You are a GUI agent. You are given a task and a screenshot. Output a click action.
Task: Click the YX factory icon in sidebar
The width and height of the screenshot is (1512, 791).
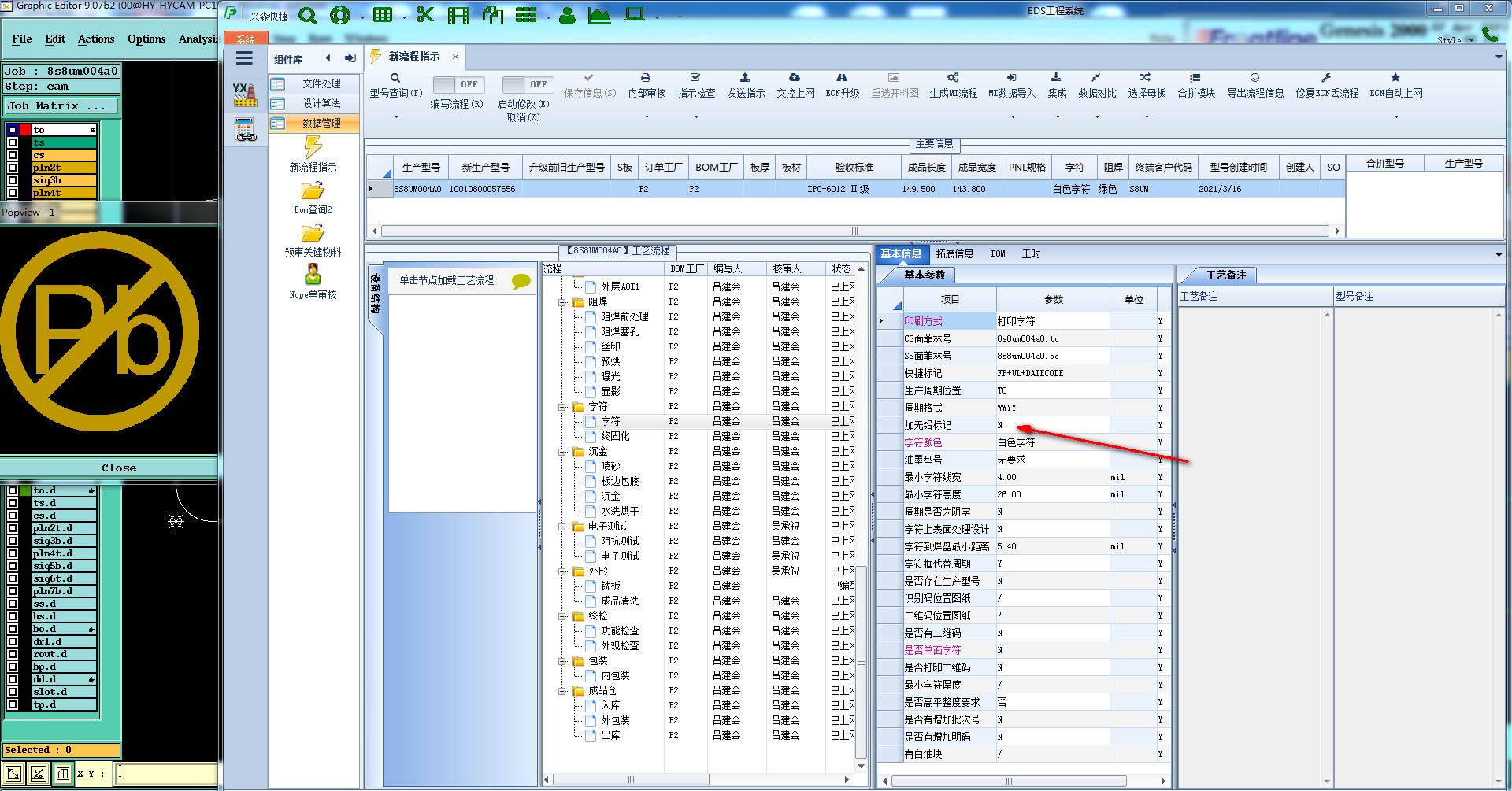(245, 94)
